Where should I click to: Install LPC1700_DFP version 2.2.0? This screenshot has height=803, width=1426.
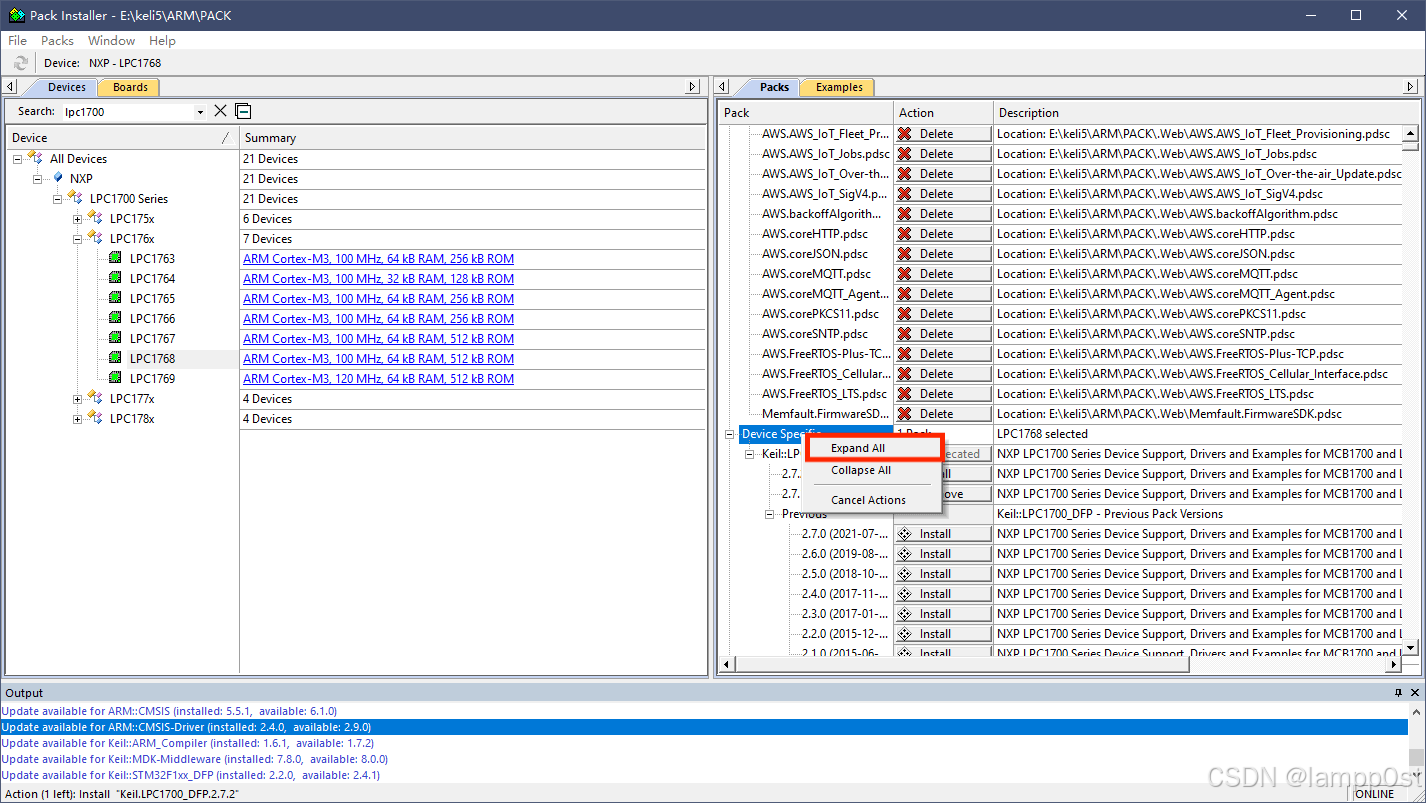point(943,634)
